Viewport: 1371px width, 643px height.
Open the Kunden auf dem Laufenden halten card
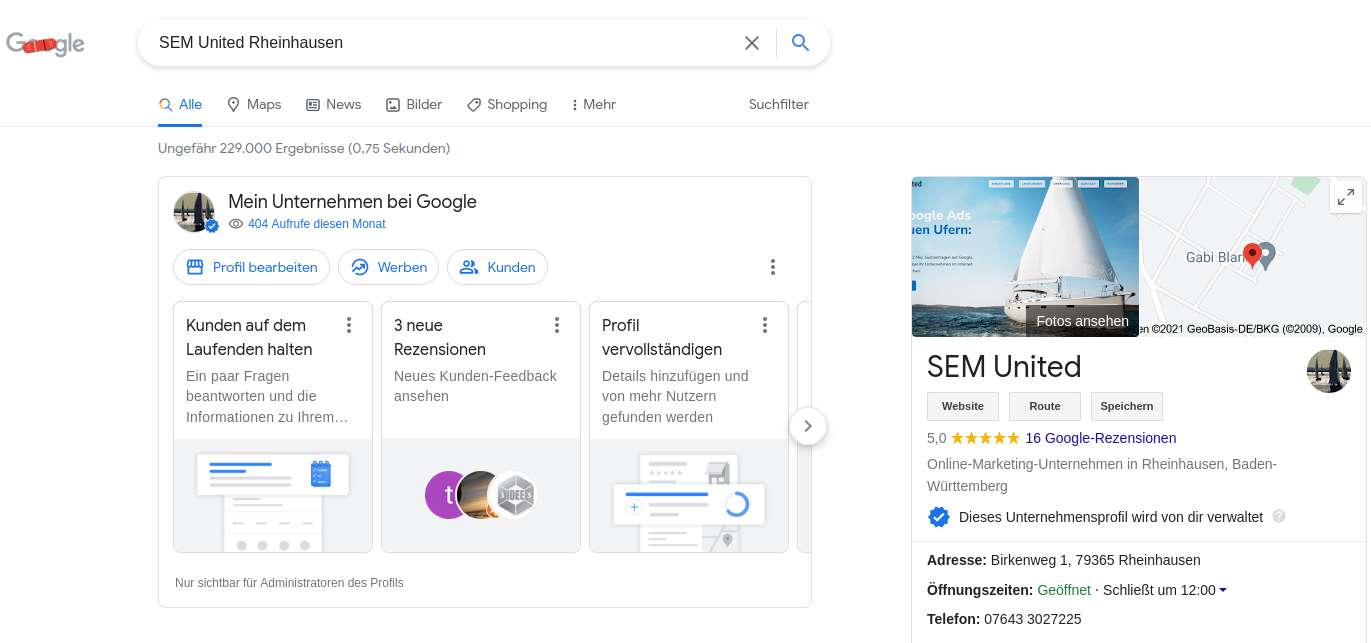(x=273, y=427)
